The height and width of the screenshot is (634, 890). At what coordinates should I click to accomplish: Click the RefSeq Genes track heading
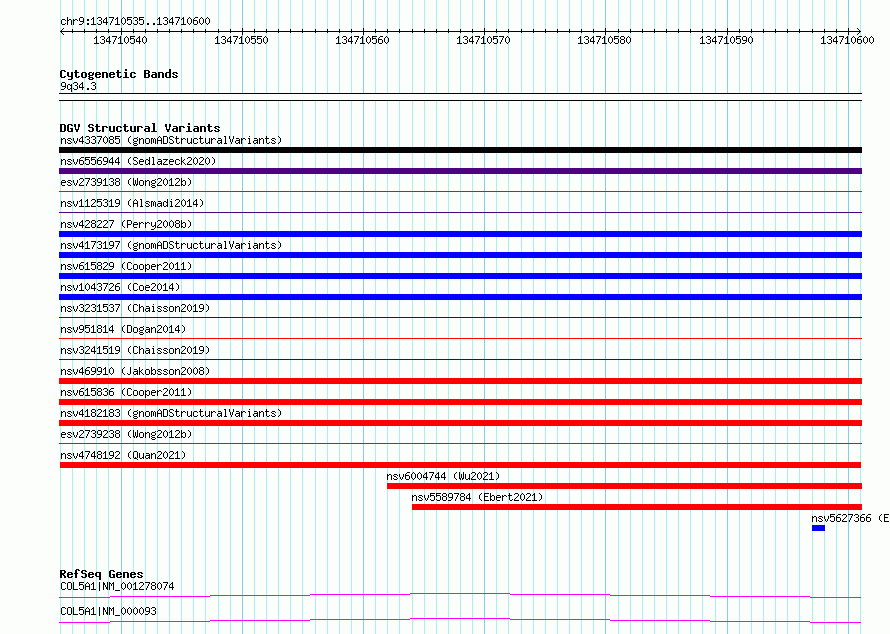click(x=101, y=574)
